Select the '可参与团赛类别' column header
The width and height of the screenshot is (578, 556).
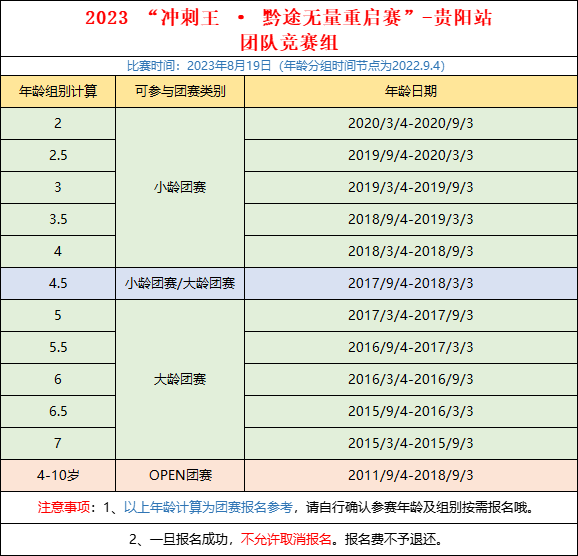click(180, 91)
